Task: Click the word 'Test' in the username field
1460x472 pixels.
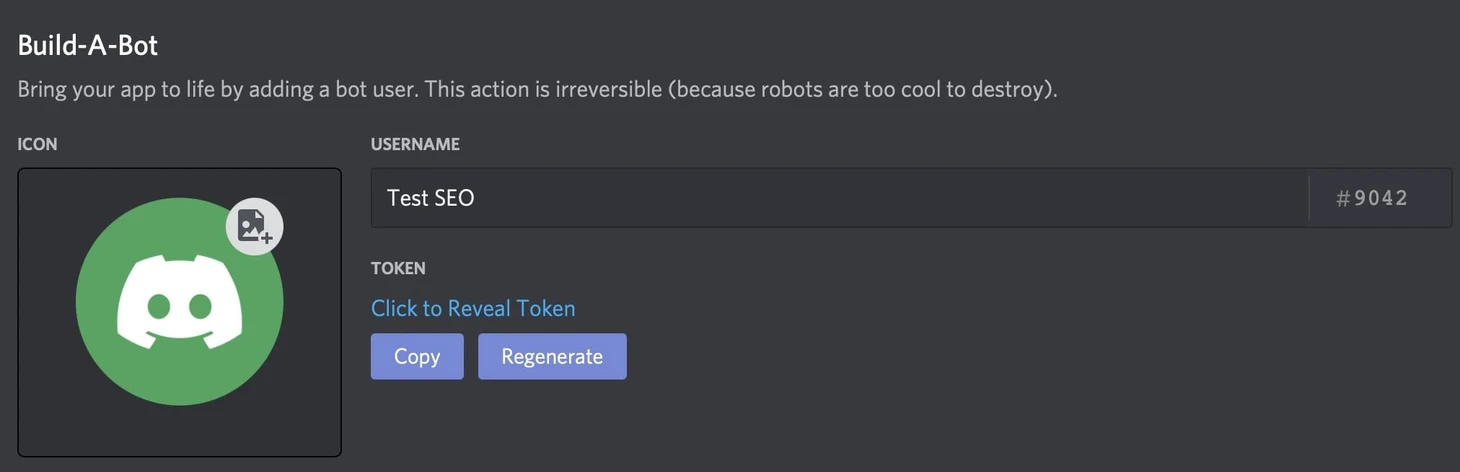Action: point(407,198)
